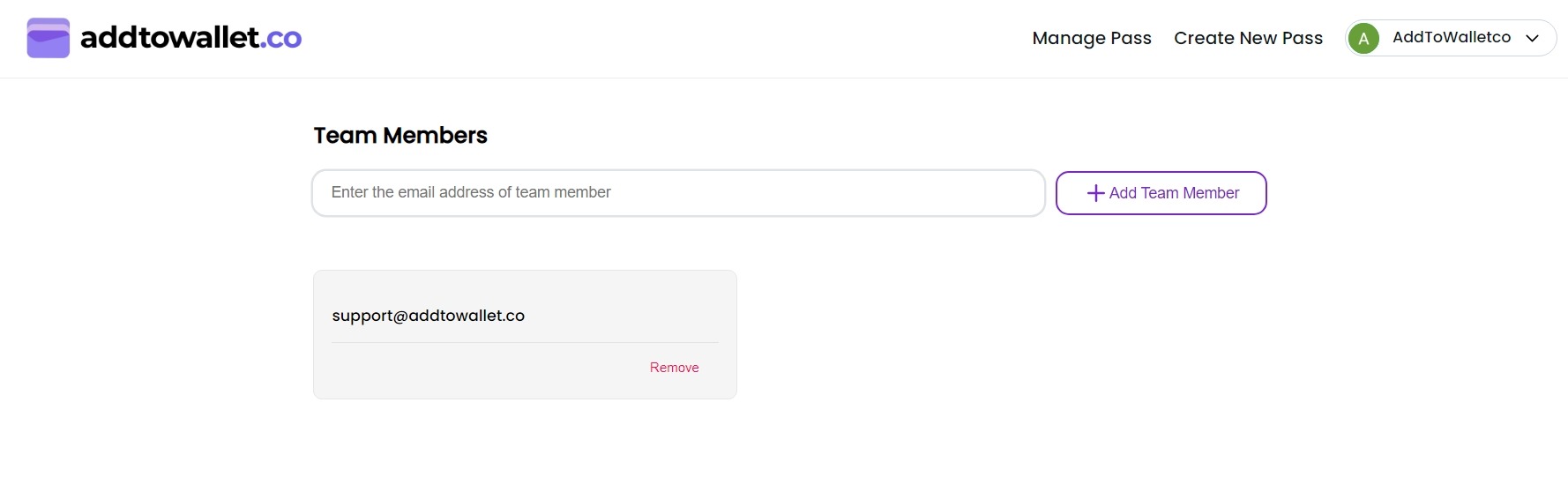Click the placeholder text in the email box

coord(471,192)
